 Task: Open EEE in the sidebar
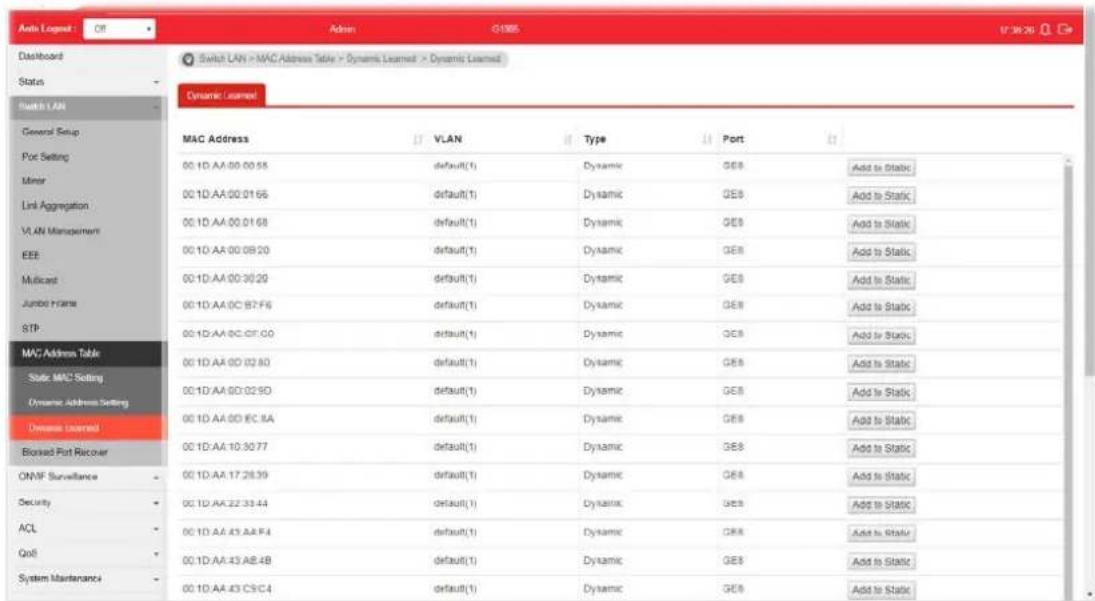click(30, 255)
